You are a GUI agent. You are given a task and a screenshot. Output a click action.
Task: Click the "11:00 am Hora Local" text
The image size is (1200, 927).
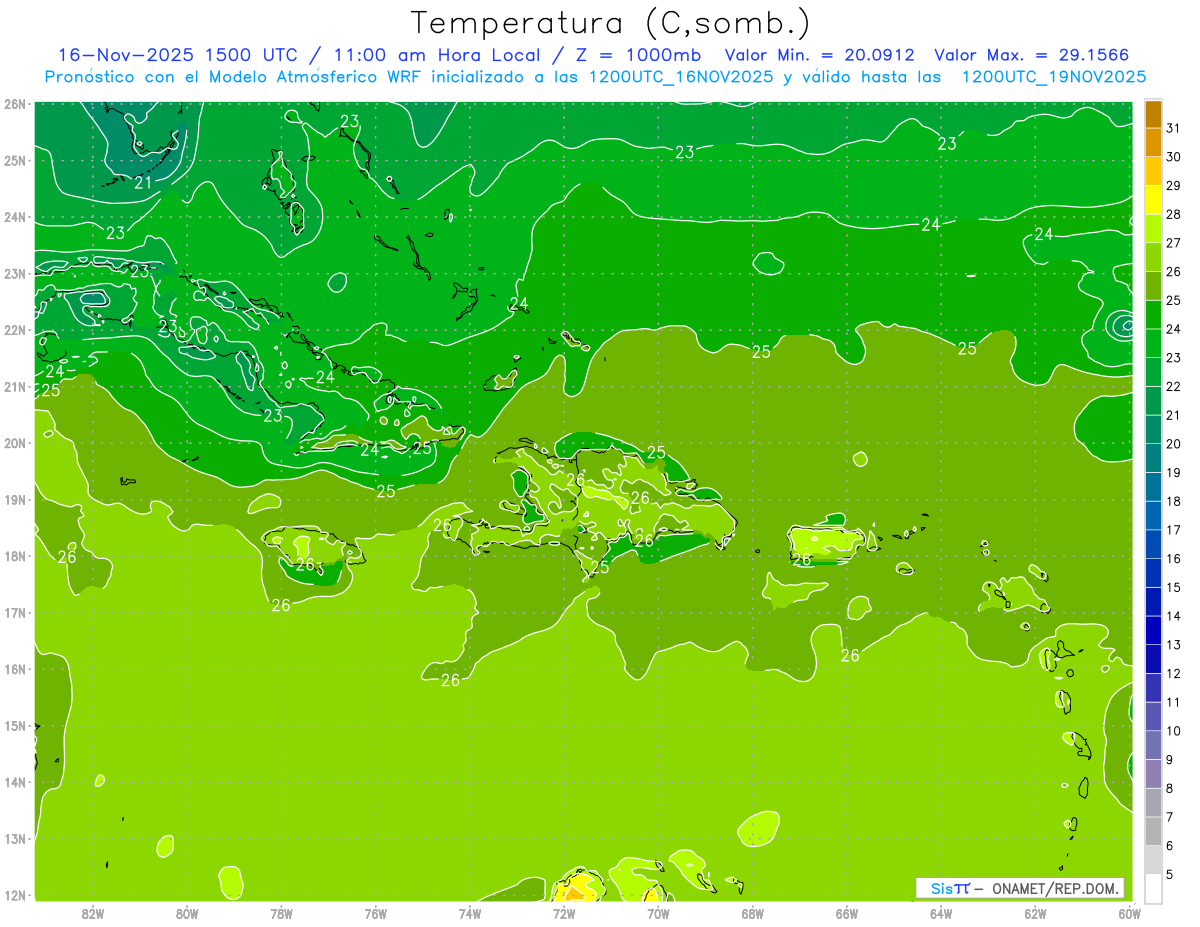tap(440, 55)
